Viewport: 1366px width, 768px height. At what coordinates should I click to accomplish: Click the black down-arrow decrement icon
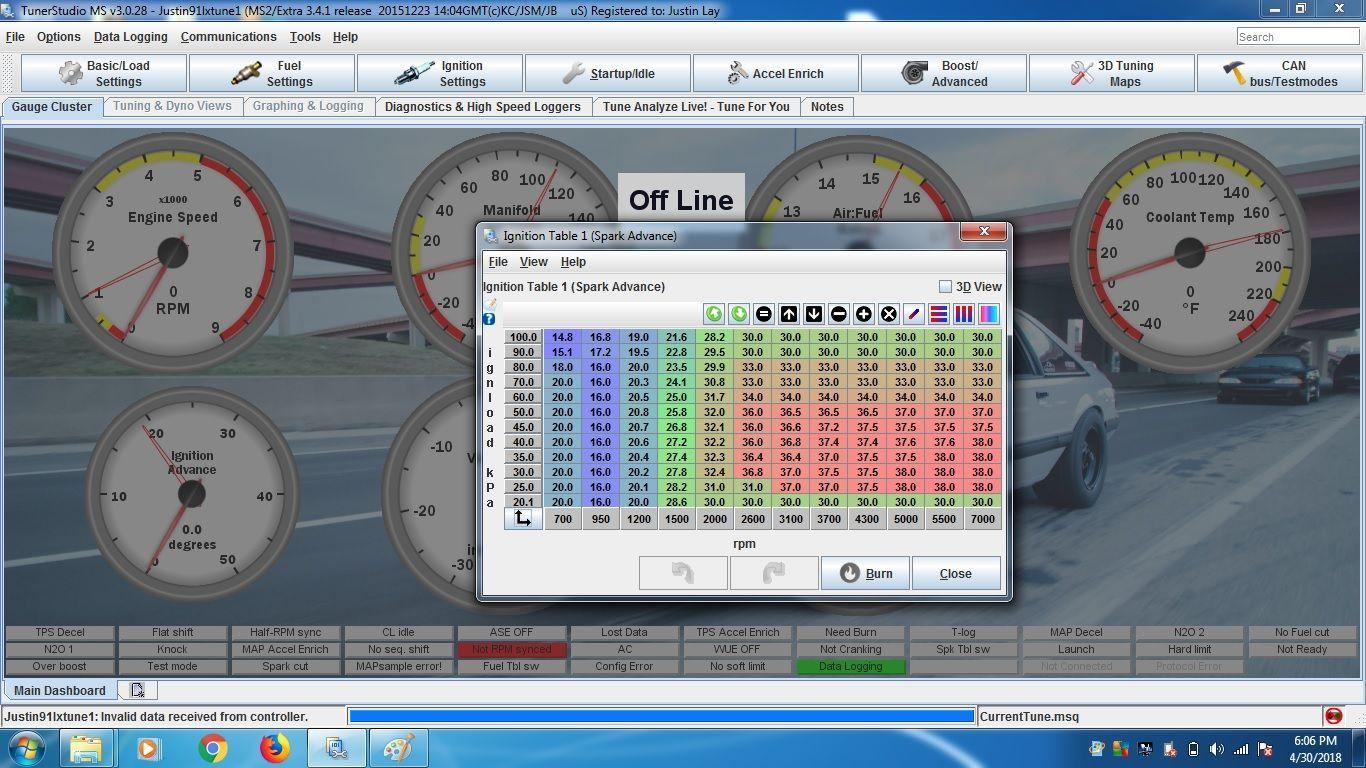click(814, 314)
